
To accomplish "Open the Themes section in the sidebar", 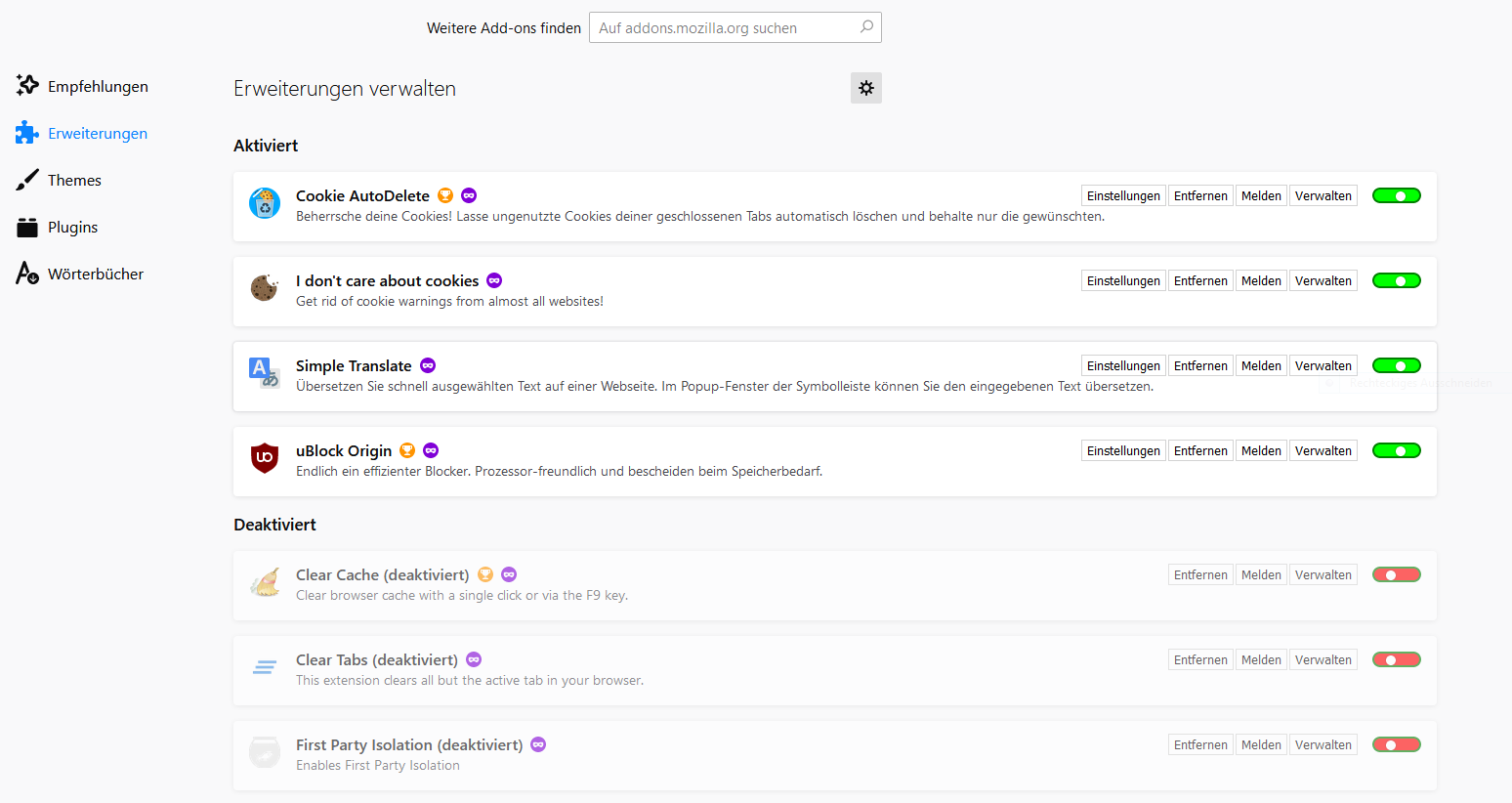I will pos(74,181).
